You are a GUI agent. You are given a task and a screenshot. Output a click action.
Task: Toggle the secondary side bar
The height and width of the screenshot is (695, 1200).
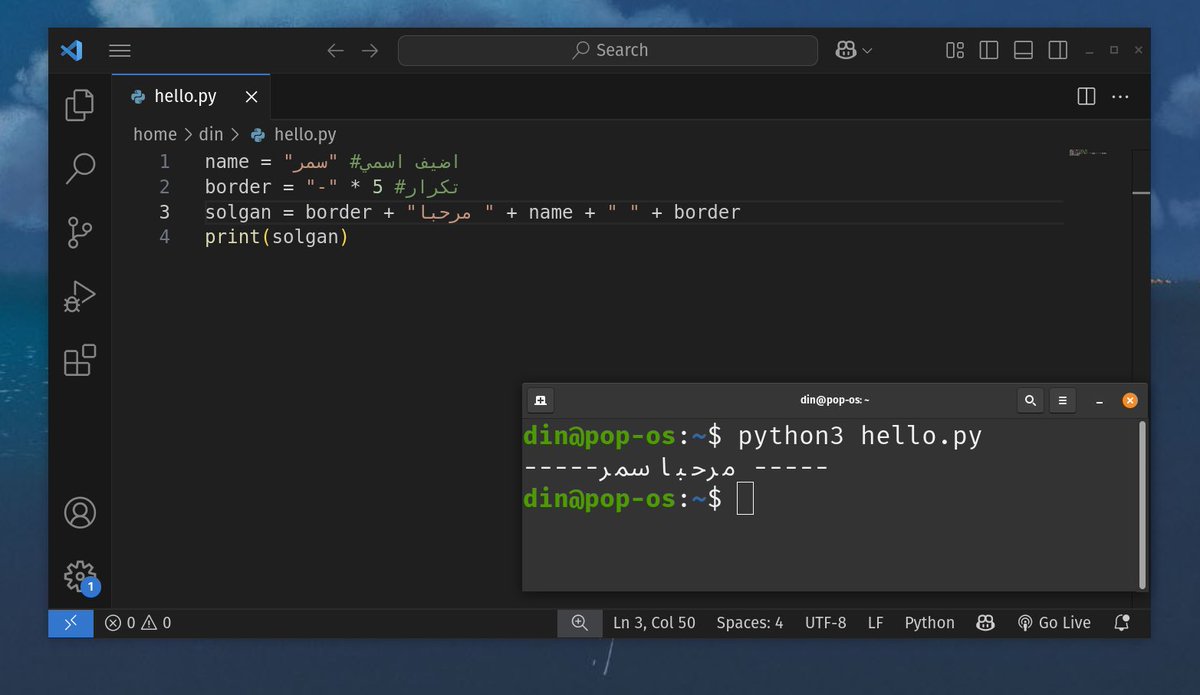coord(1057,50)
